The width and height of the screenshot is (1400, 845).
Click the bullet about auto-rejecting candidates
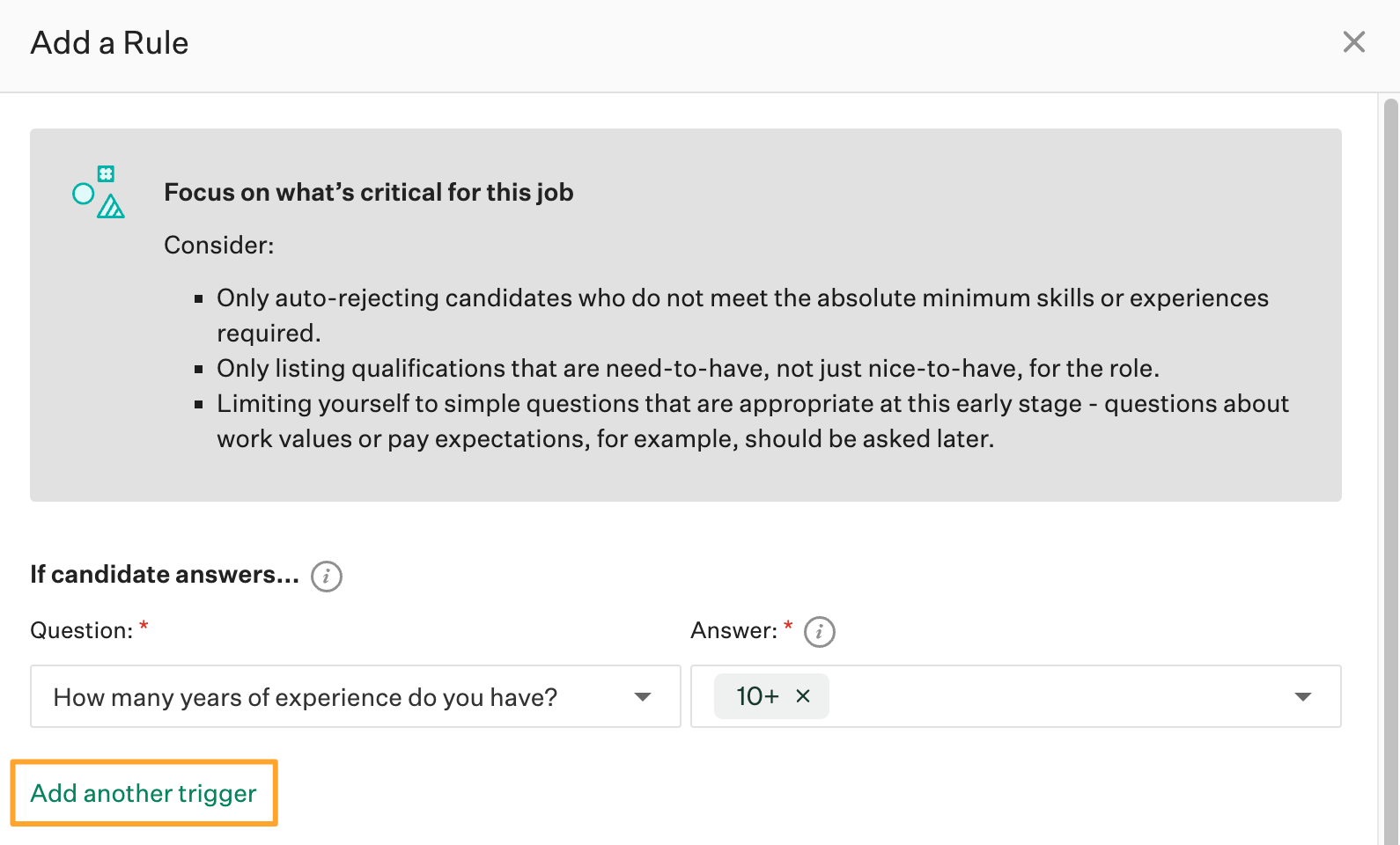point(742,315)
